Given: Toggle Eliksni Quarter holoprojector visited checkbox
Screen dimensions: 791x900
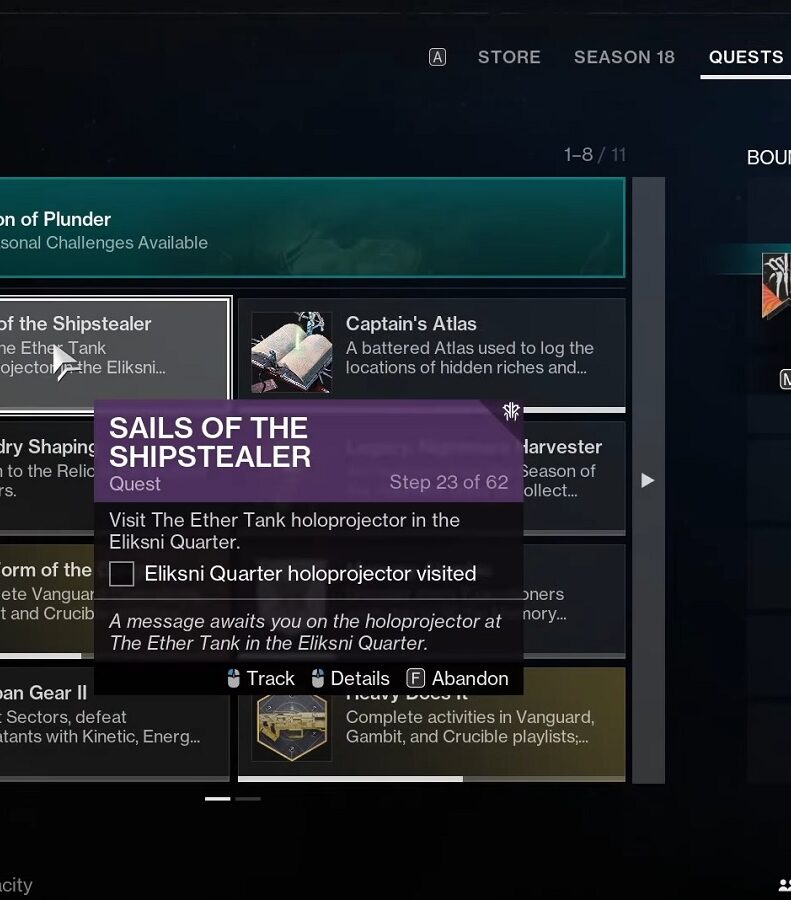Looking at the screenshot, I should pyautogui.click(x=122, y=573).
